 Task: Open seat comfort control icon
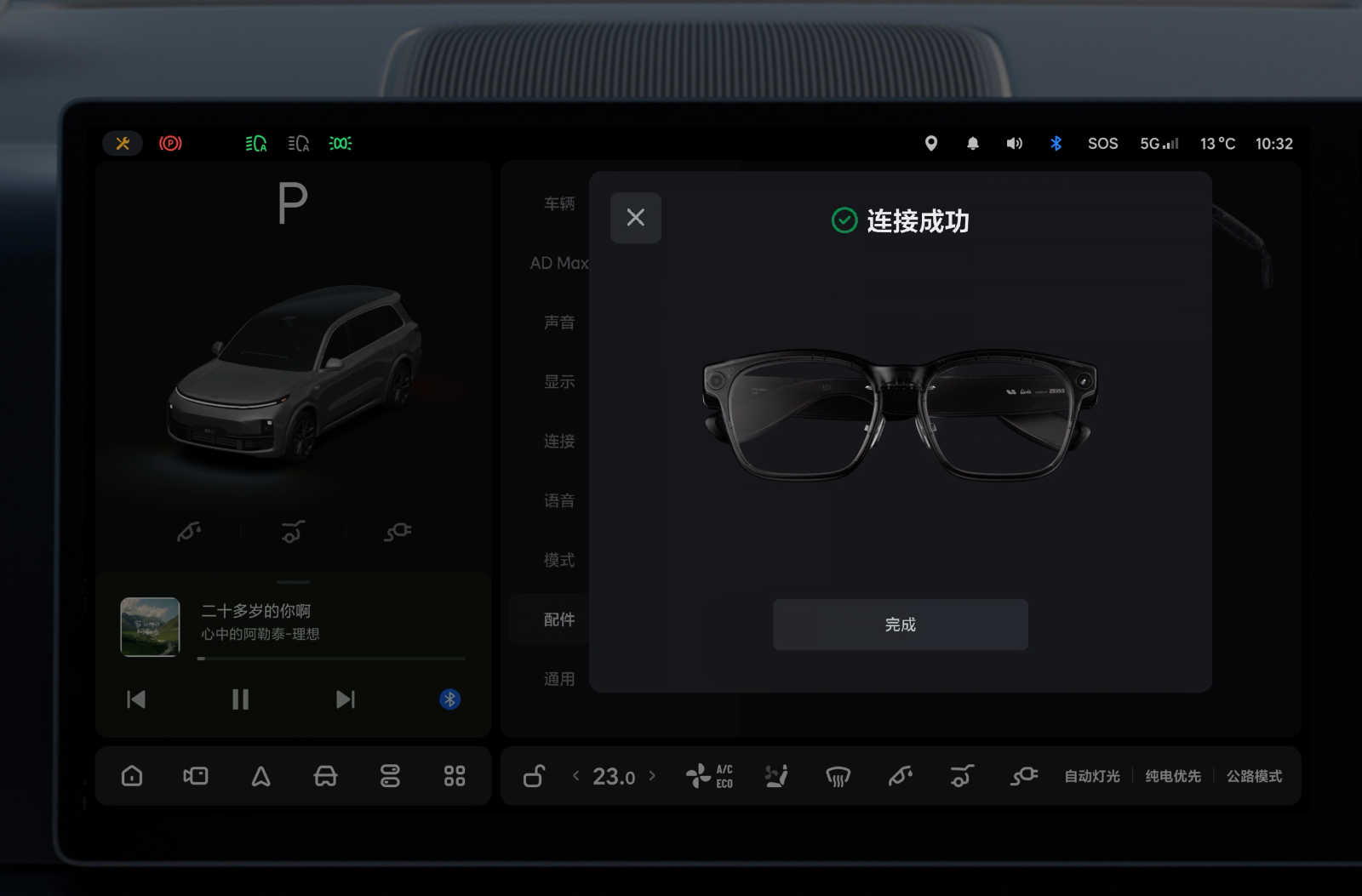[775, 776]
